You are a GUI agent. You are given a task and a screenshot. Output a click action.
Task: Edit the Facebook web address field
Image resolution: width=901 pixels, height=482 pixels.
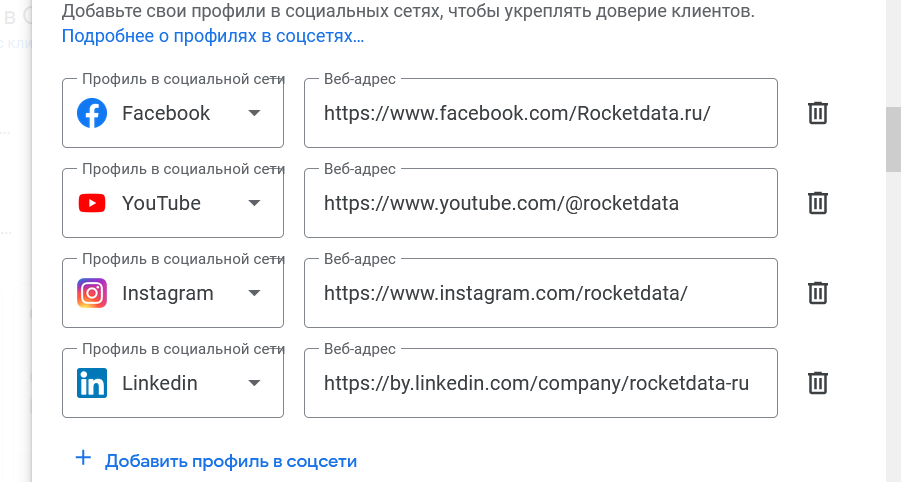[540, 113]
